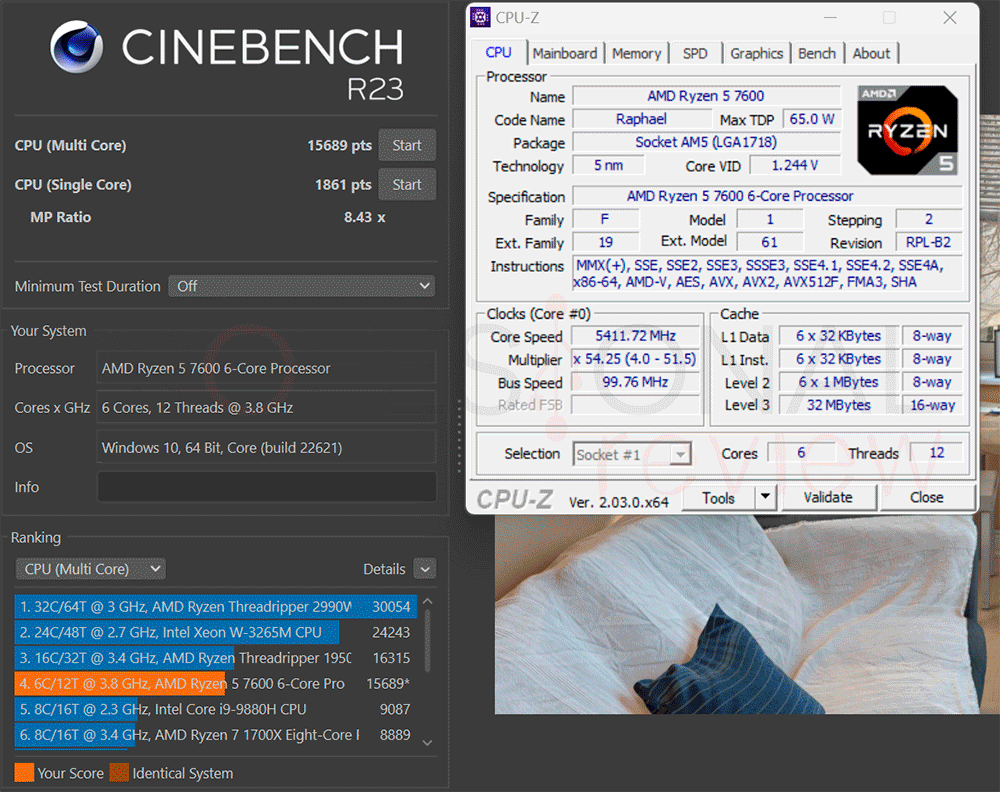Screen dimensions: 1000x792
Task: Switch to the Graphics tab
Action: [756, 54]
